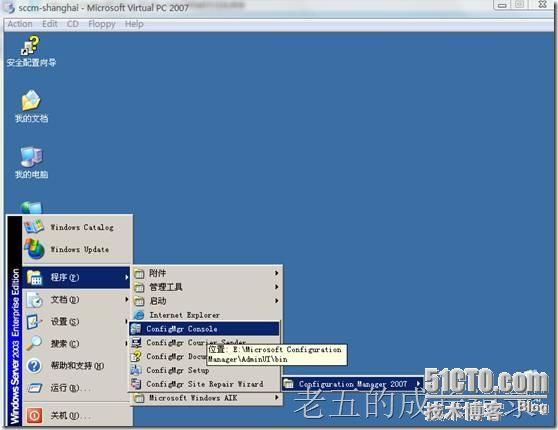Click the 程序(P) folder icon
This screenshot has height=430, width=558.
(x=35, y=277)
